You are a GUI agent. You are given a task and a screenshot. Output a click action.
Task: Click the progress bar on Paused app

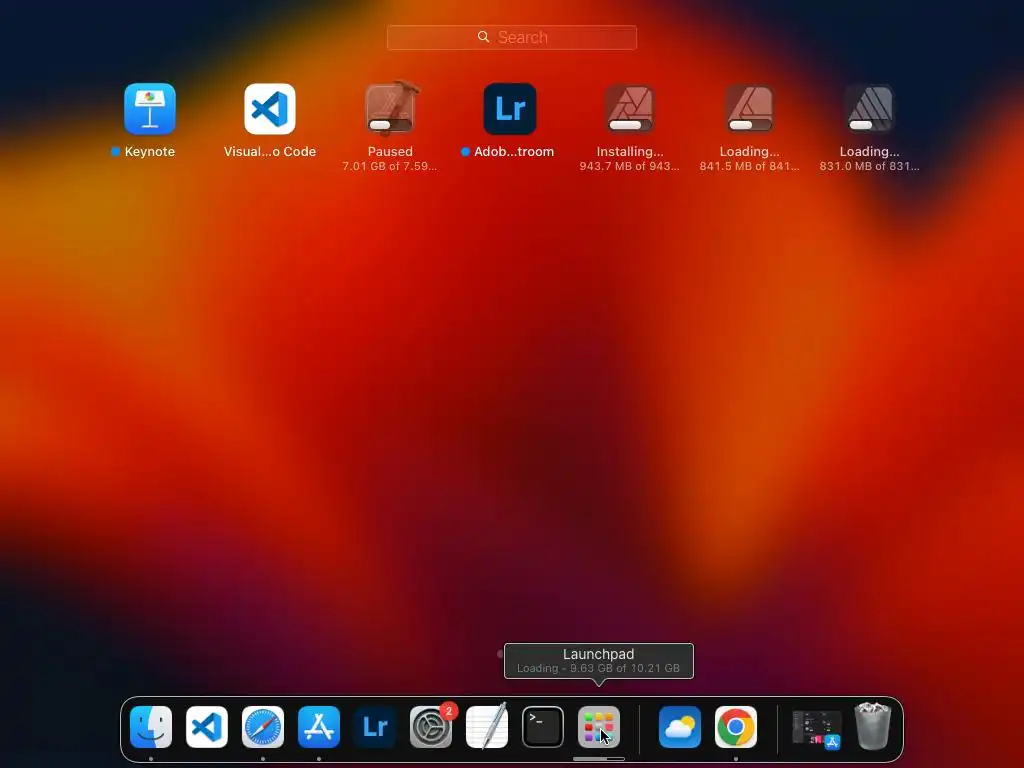[x=390, y=125]
